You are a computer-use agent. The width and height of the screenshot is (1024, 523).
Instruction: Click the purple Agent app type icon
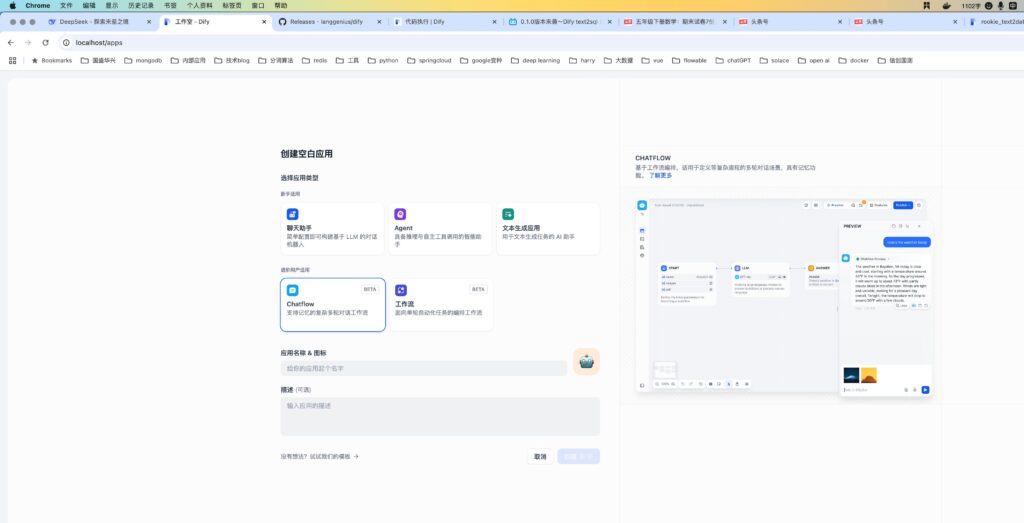click(400, 214)
